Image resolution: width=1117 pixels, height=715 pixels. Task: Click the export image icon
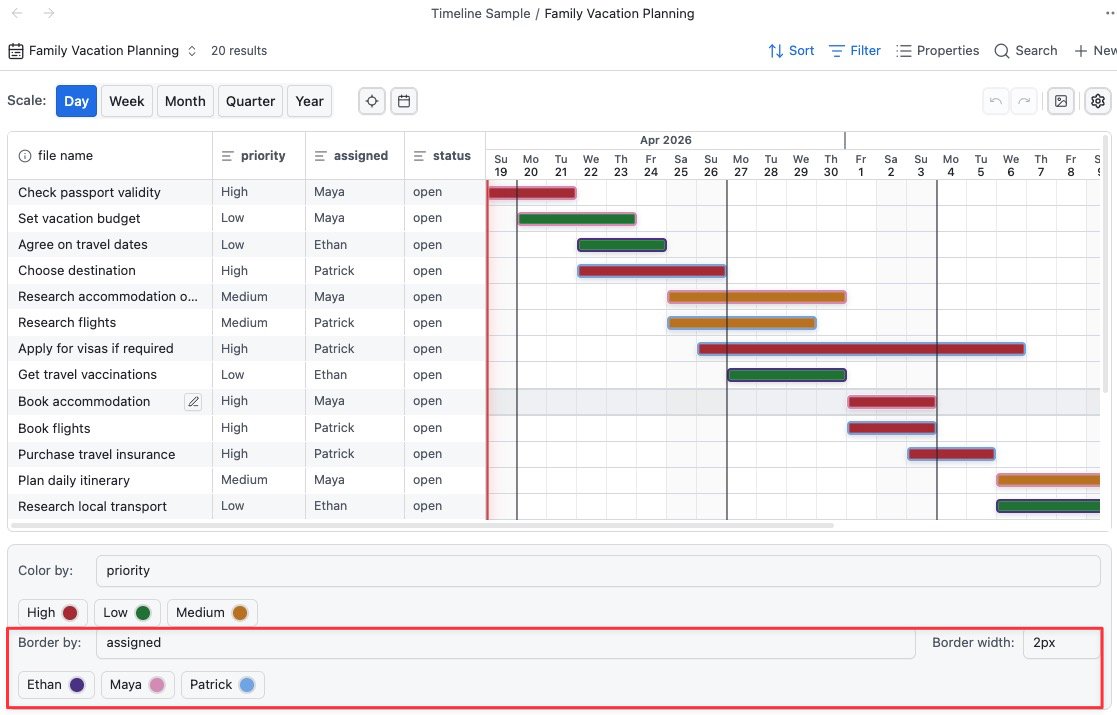(x=1061, y=101)
